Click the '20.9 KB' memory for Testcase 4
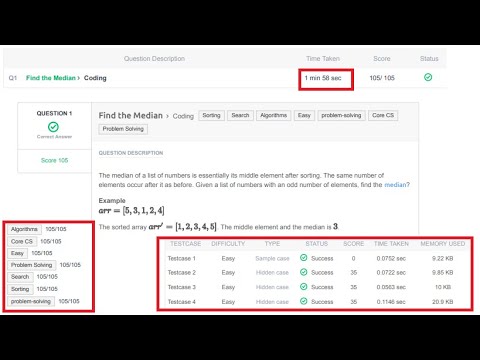This screenshot has height=360, width=480. point(443,302)
